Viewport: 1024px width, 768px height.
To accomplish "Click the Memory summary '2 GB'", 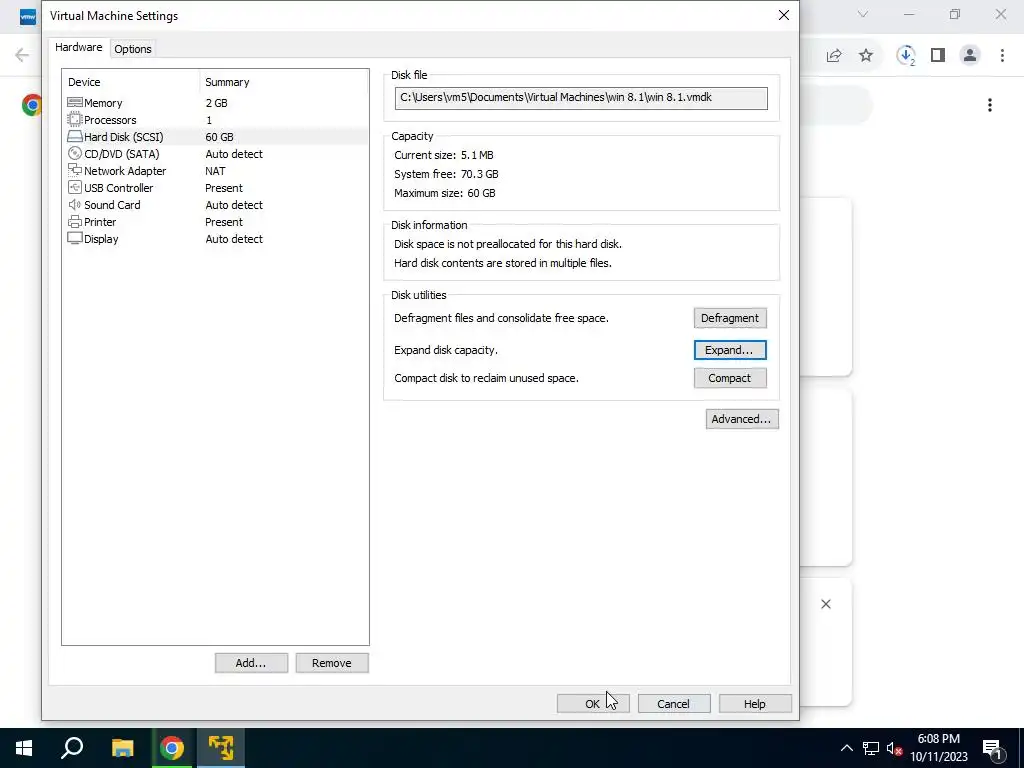I will 216,103.
